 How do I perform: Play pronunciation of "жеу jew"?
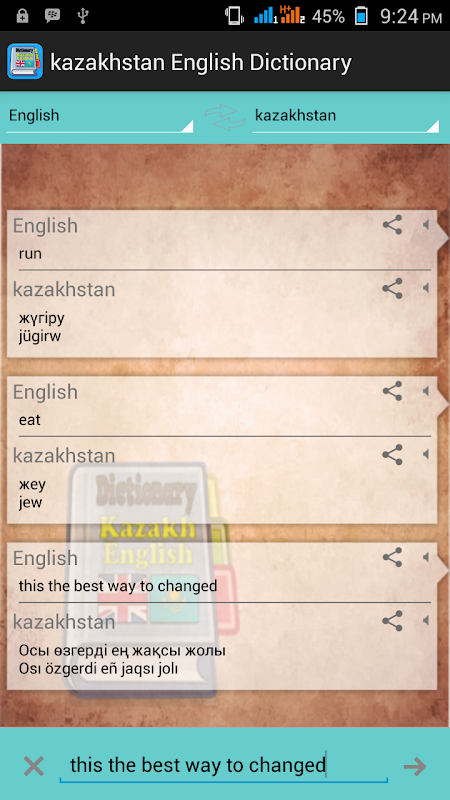click(x=426, y=454)
